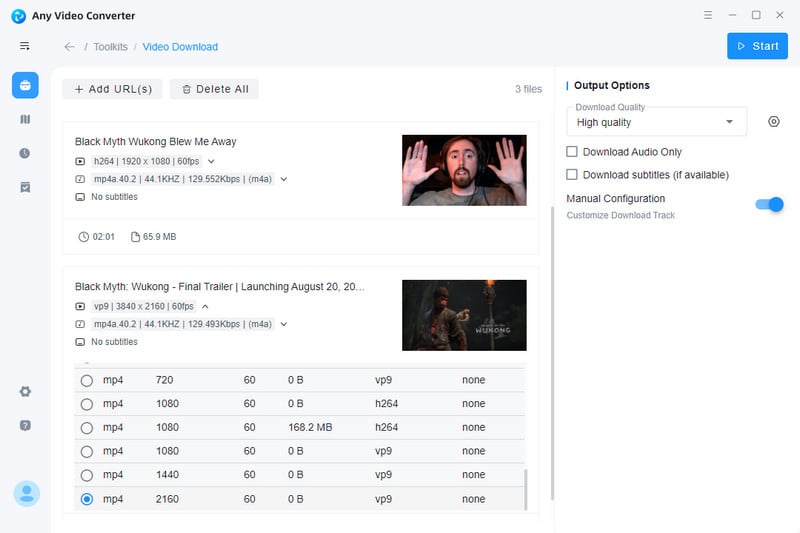Click the file size icon beside 65.9 MB
Viewport: 800px width, 533px height.
click(x=135, y=237)
